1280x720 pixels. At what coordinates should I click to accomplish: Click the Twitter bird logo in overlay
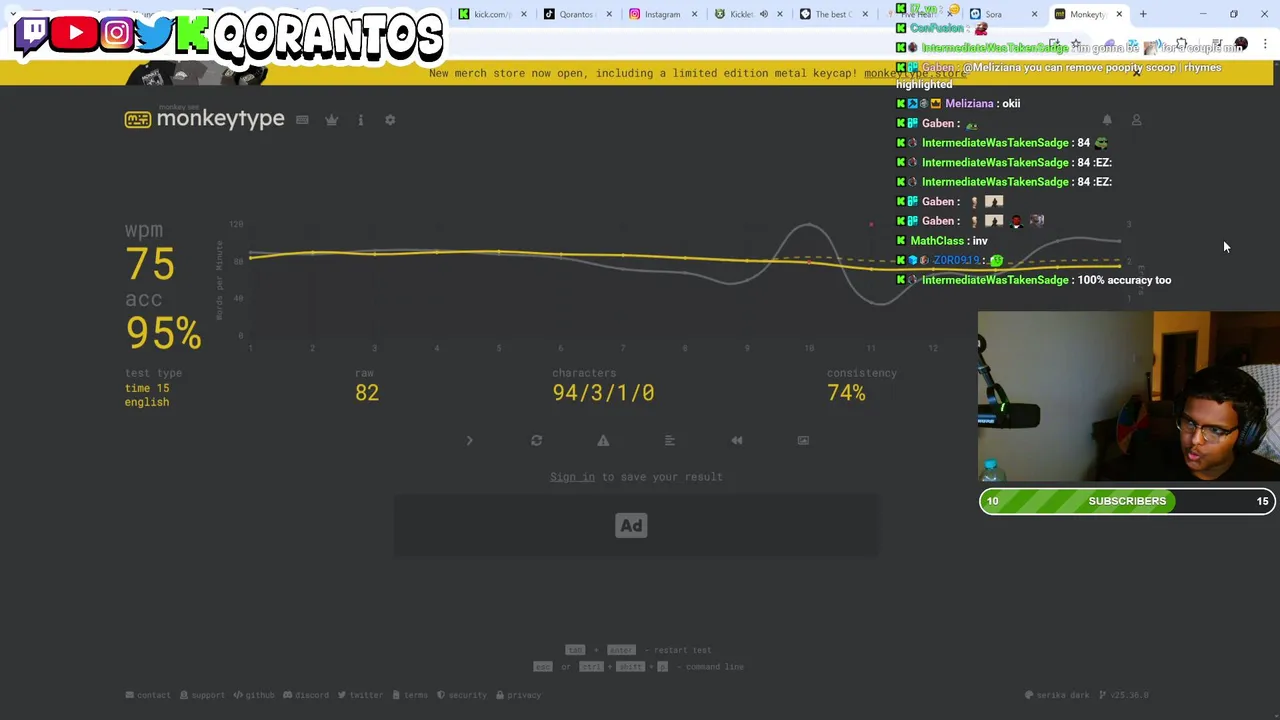tap(153, 34)
